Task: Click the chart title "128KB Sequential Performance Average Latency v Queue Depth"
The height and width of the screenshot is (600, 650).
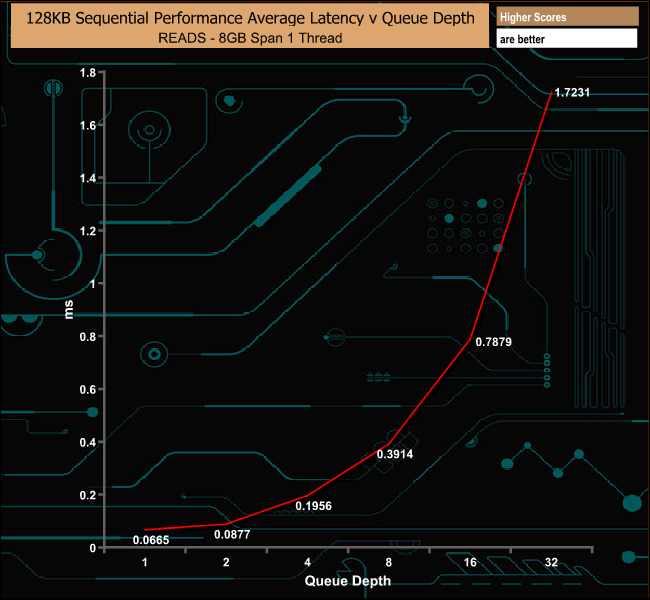Action: [250, 18]
